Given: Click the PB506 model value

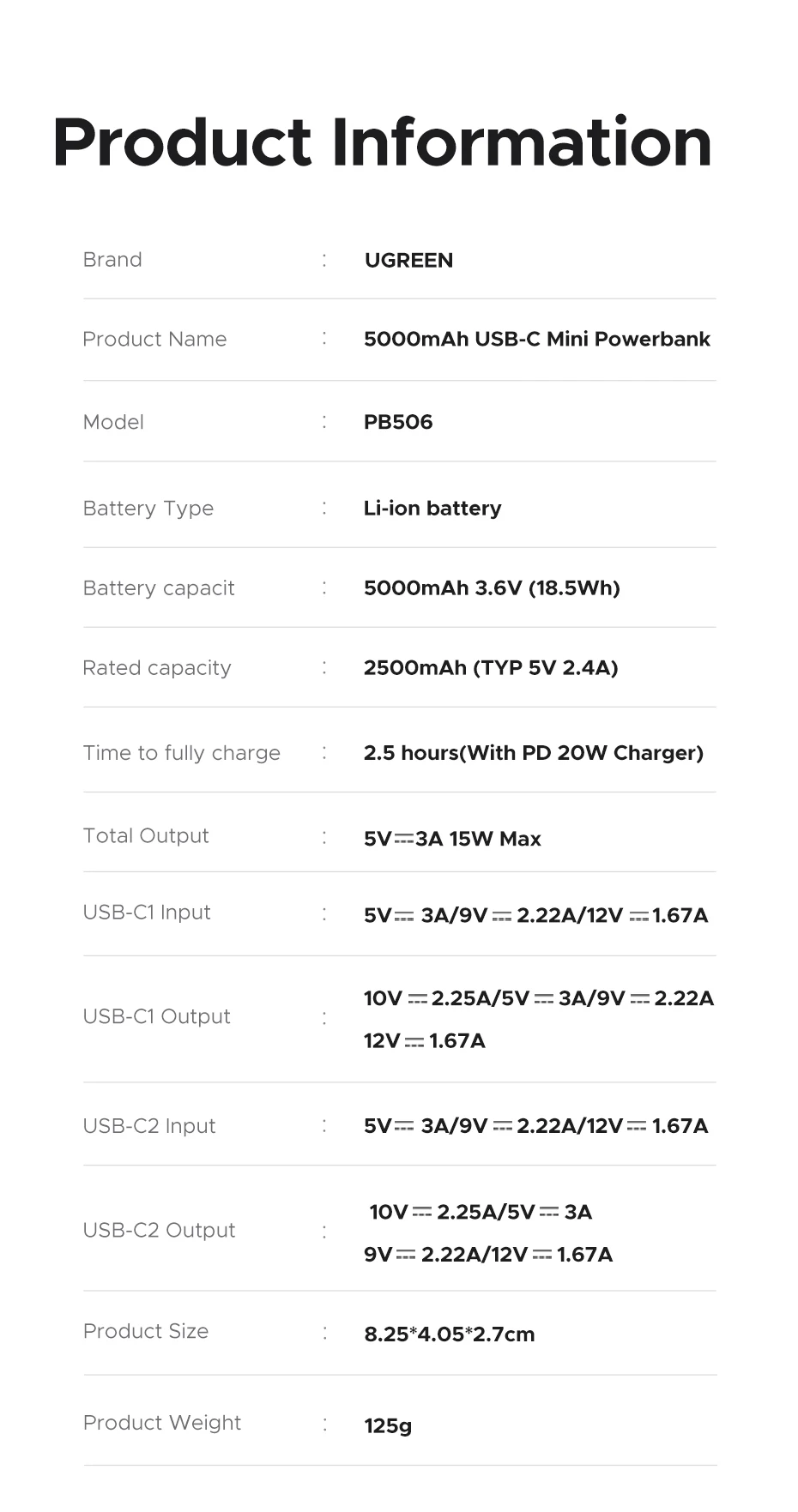Looking at the screenshot, I should (398, 422).
